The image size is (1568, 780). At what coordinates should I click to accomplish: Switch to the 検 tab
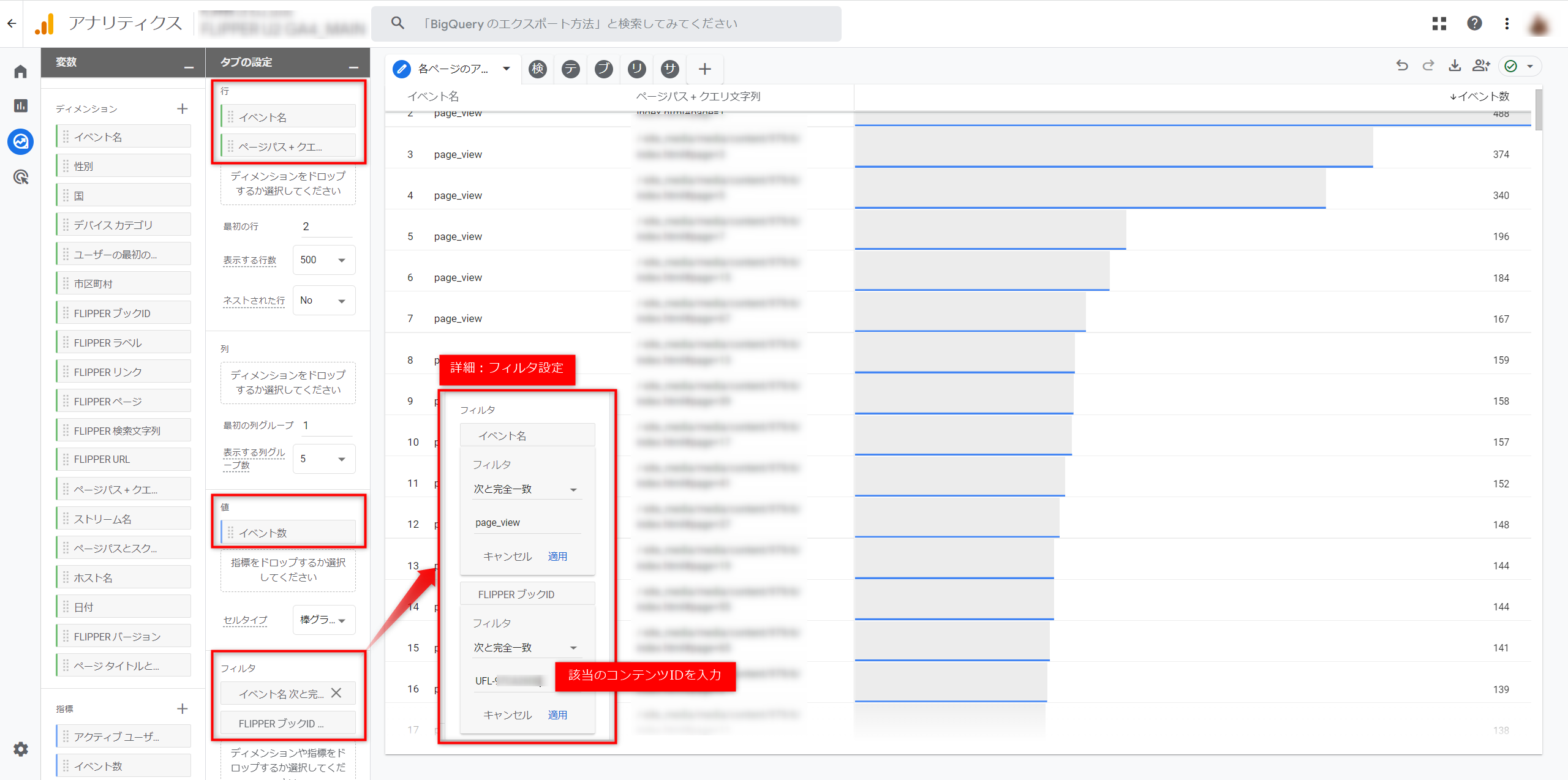tap(538, 69)
